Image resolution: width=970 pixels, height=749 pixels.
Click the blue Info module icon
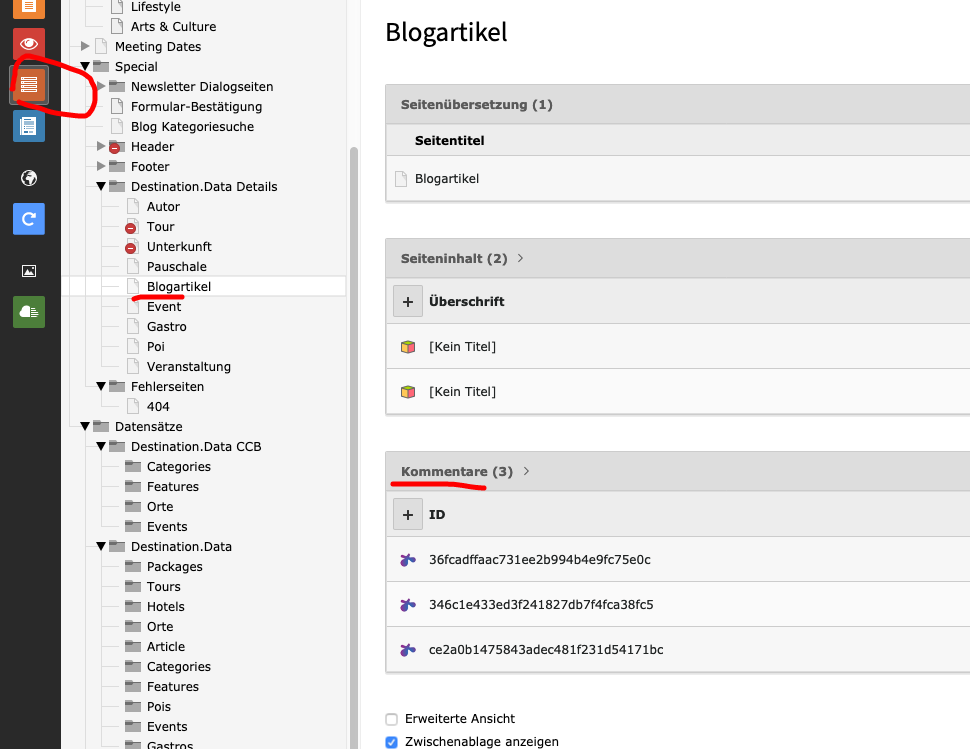[x=28, y=126]
